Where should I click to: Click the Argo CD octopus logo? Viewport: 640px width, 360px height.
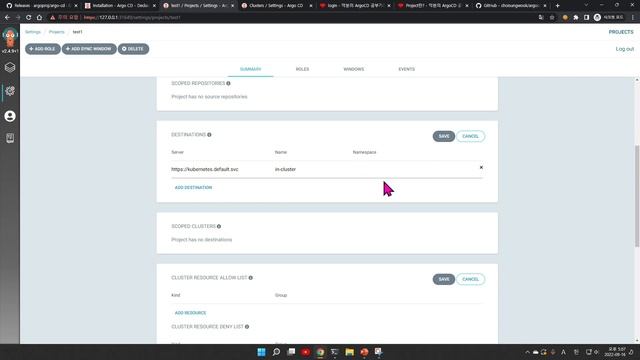(x=10, y=38)
